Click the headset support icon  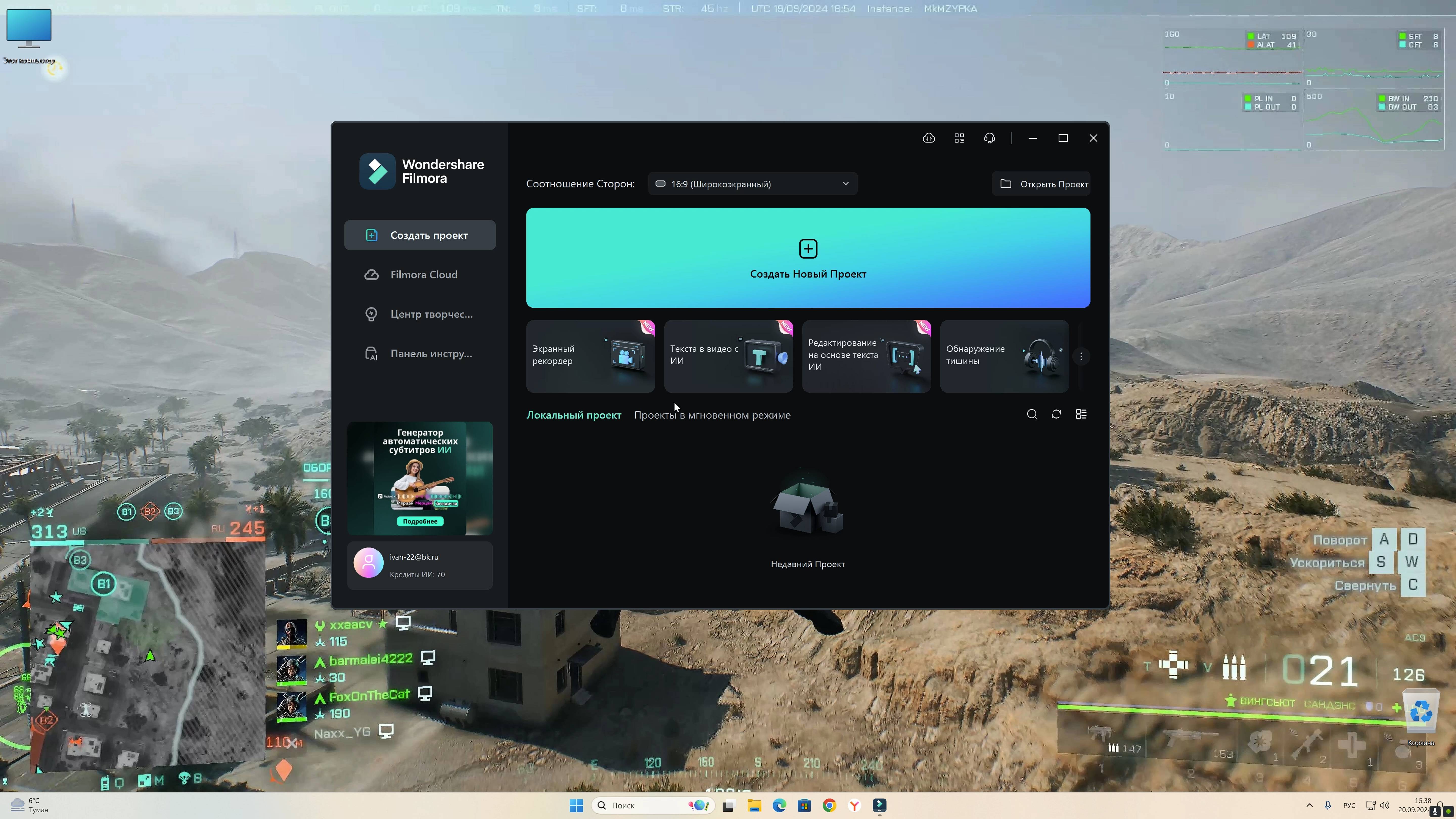tap(989, 138)
